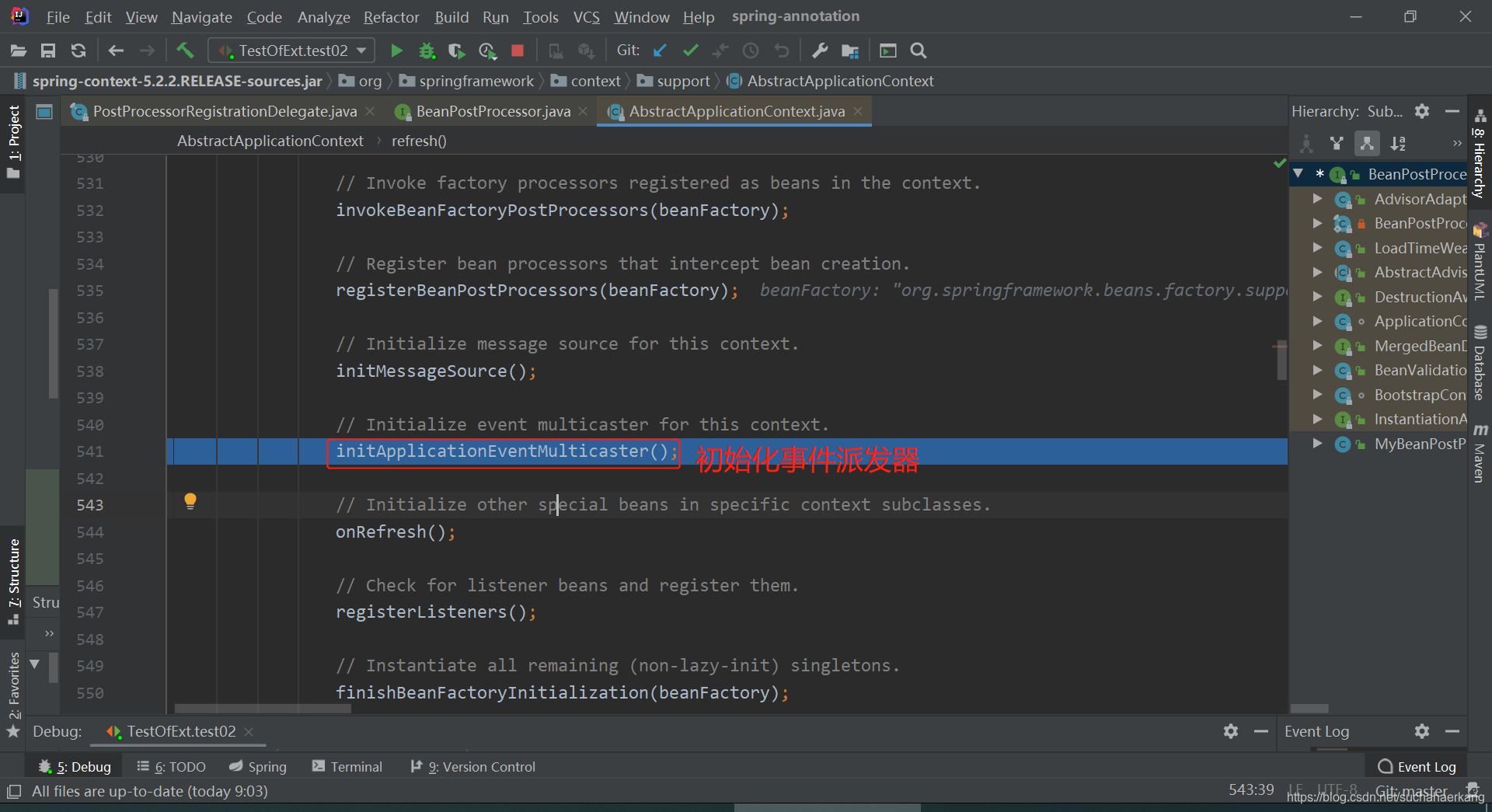Toggle the Structure tool window sidebar button
Image resolution: width=1492 pixels, height=812 pixels.
(13, 582)
